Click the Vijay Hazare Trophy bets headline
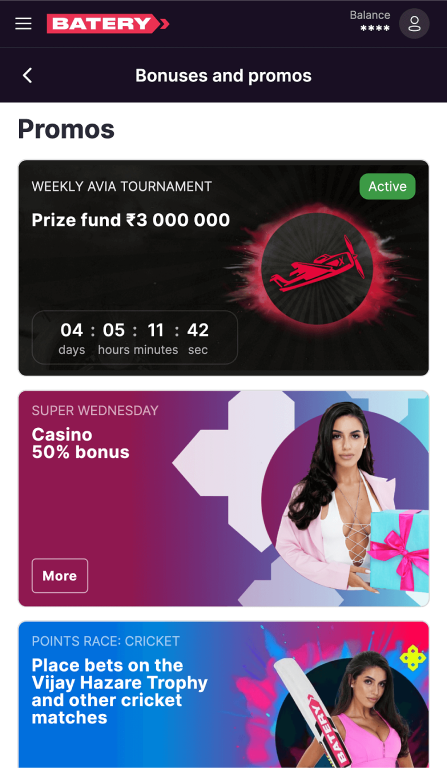 pos(119,691)
